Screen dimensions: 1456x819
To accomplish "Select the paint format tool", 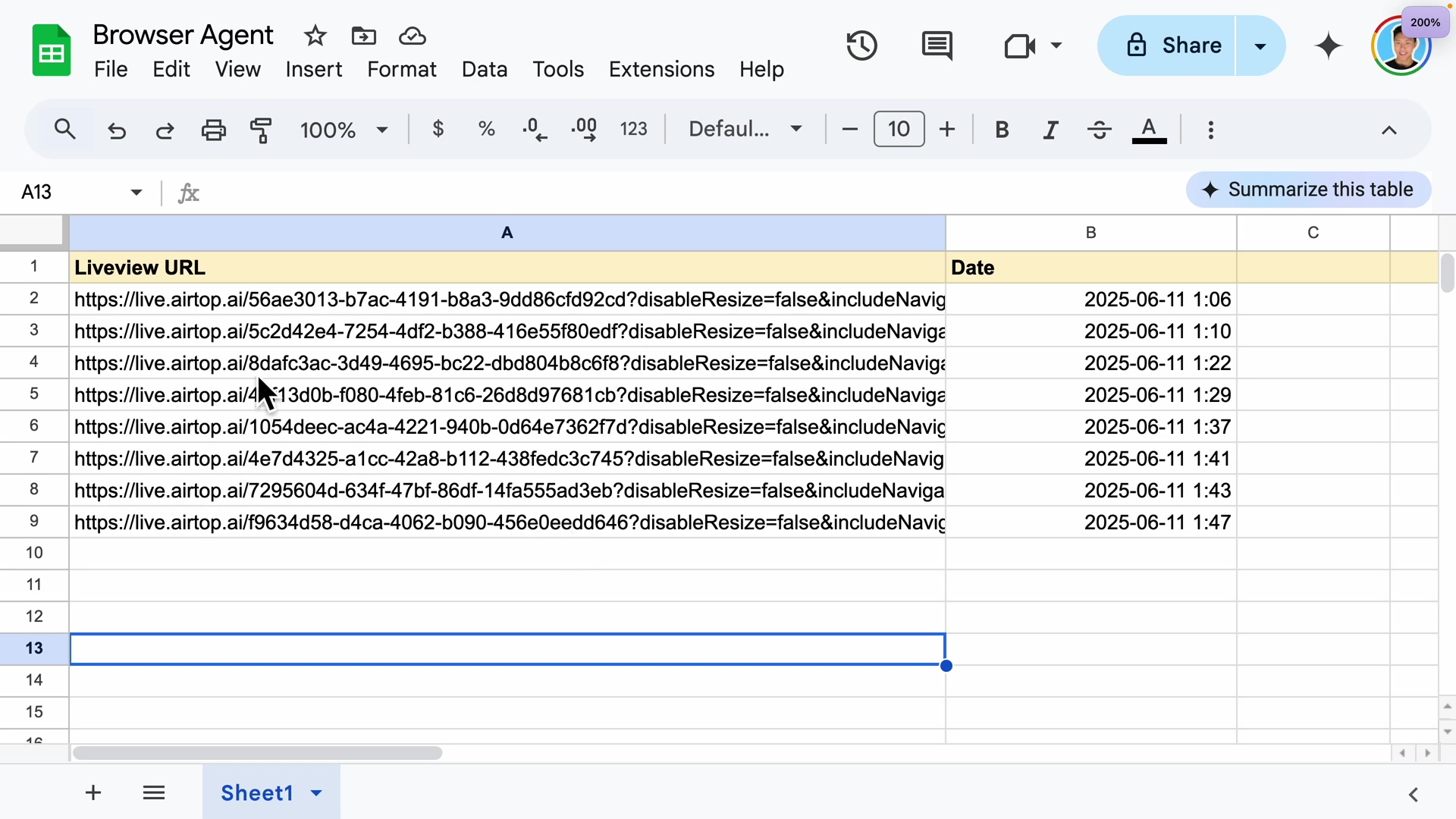I will point(261,130).
